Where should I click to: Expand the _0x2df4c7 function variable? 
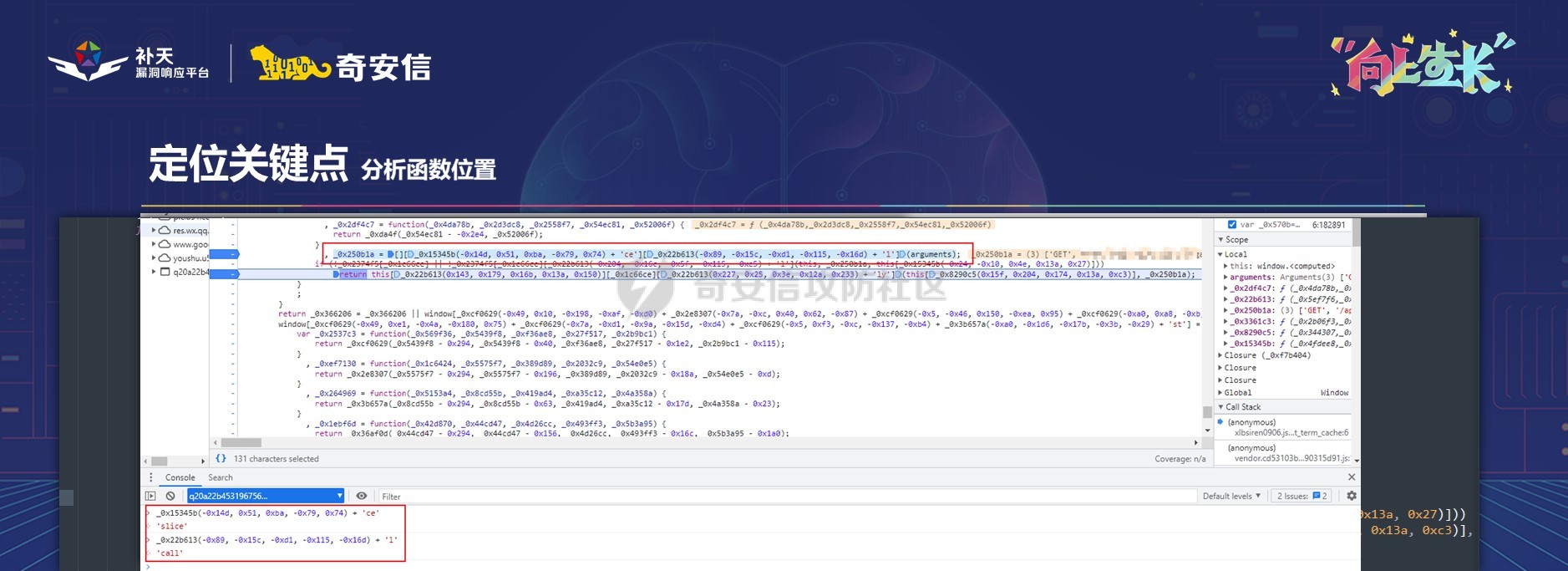click(1225, 288)
